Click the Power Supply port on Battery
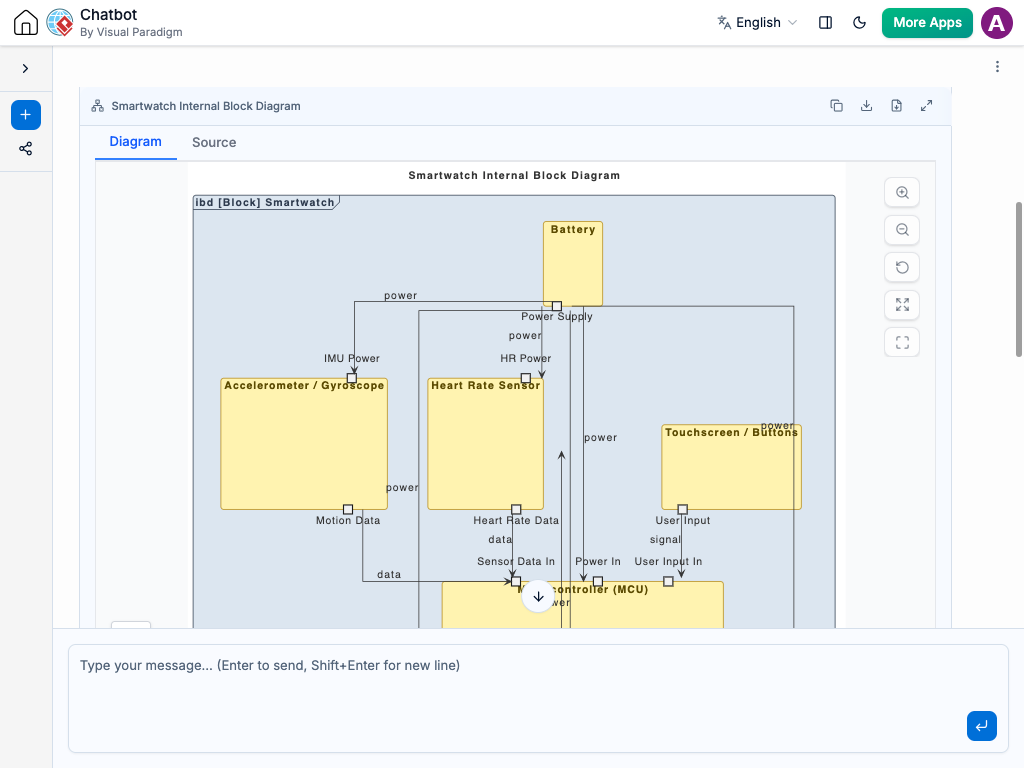 pyautogui.click(x=556, y=306)
